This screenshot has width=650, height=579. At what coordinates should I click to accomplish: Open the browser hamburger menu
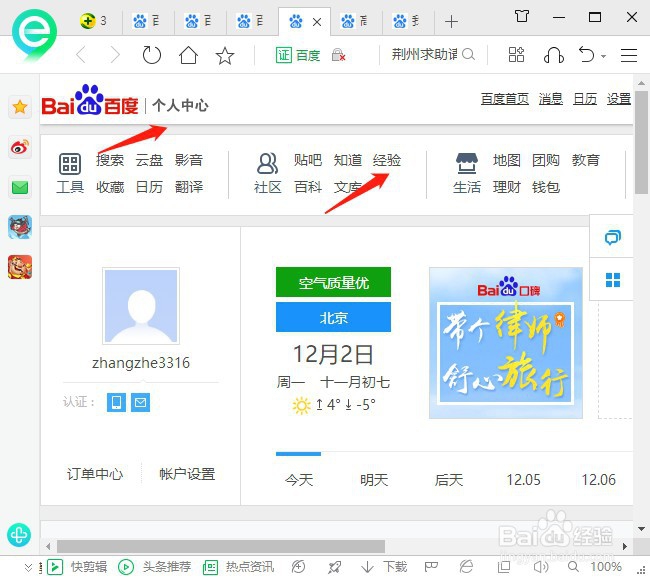click(x=628, y=55)
